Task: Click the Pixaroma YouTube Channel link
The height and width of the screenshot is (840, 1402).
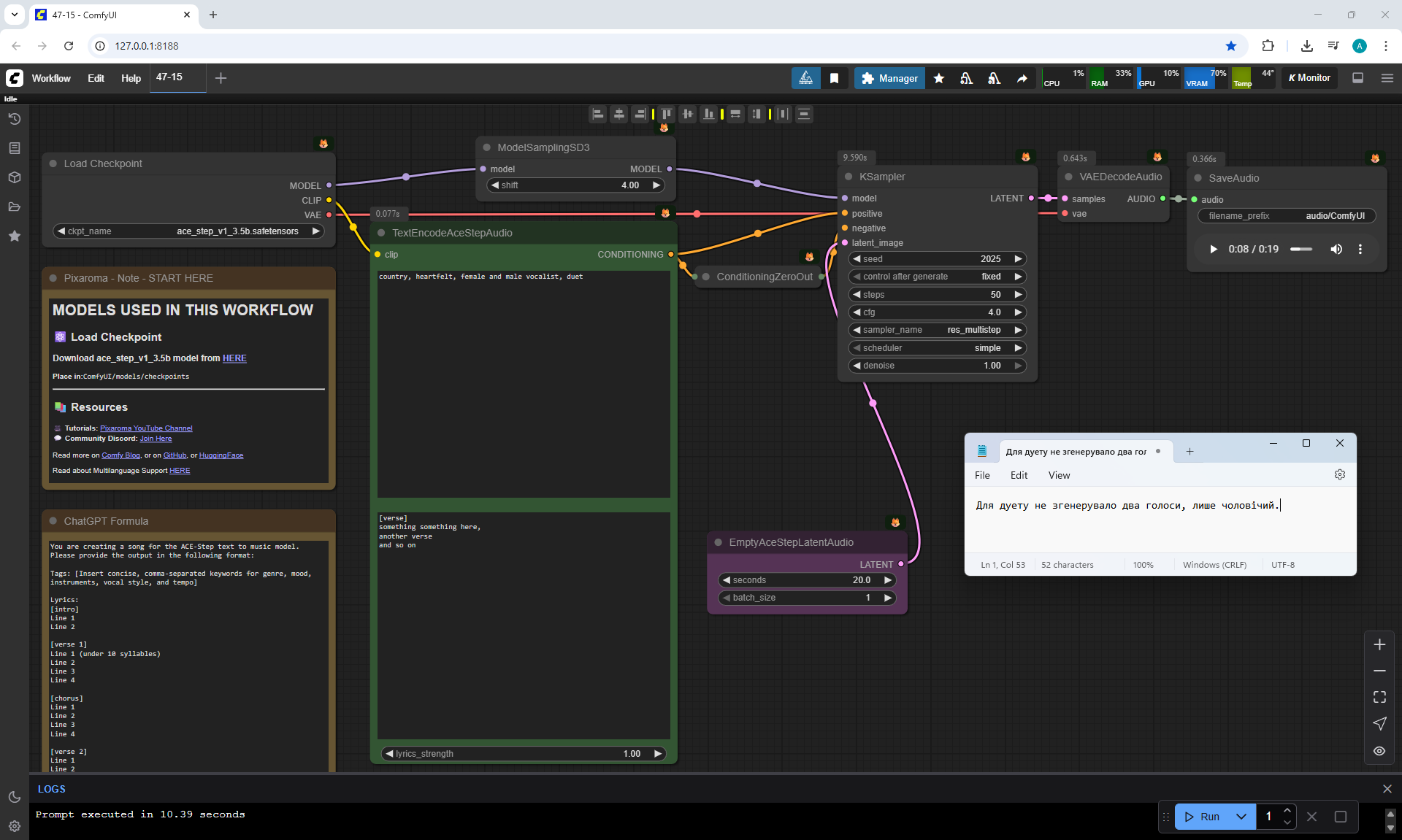Action: 146,428
